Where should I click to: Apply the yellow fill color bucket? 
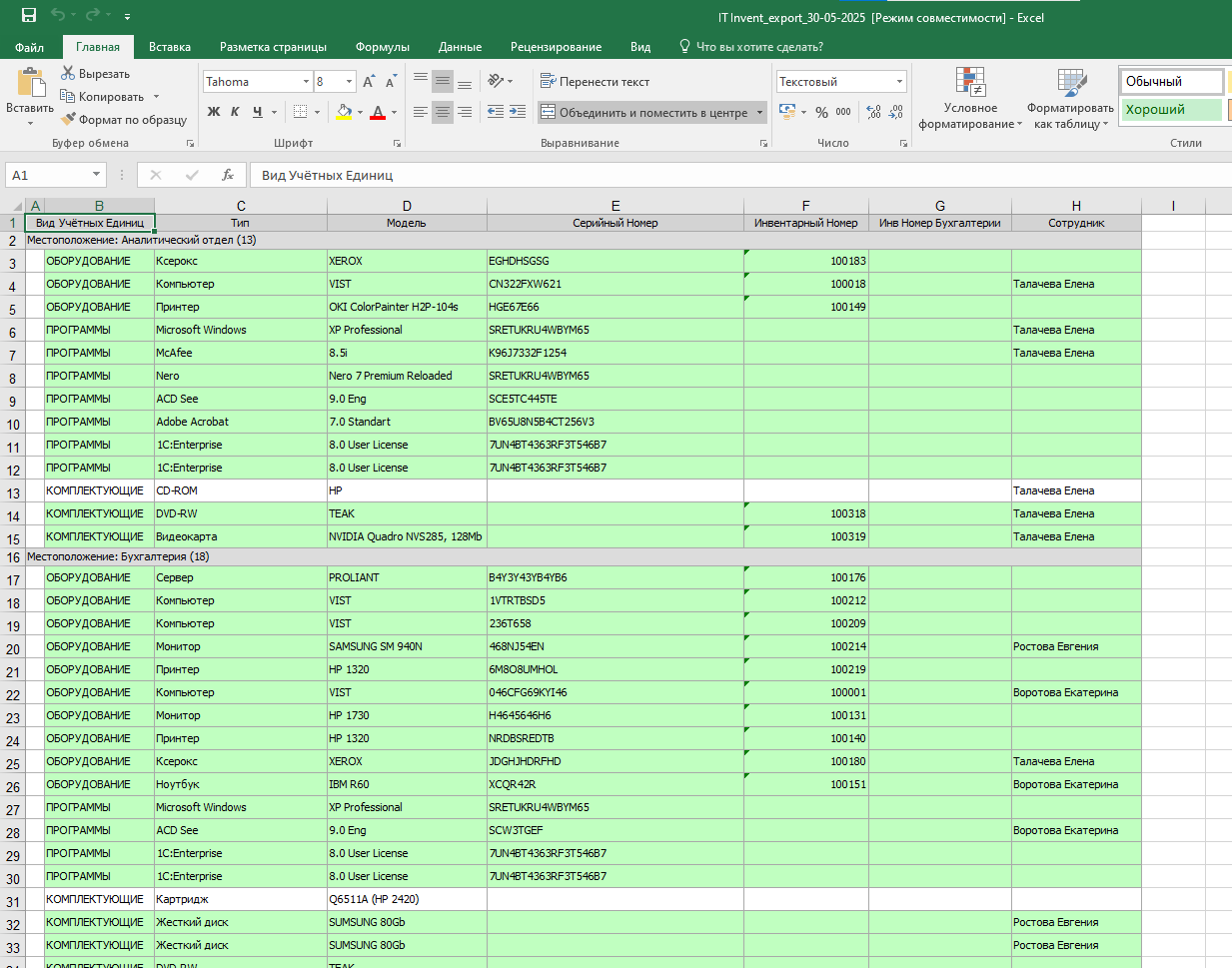pyautogui.click(x=344, y=112)
